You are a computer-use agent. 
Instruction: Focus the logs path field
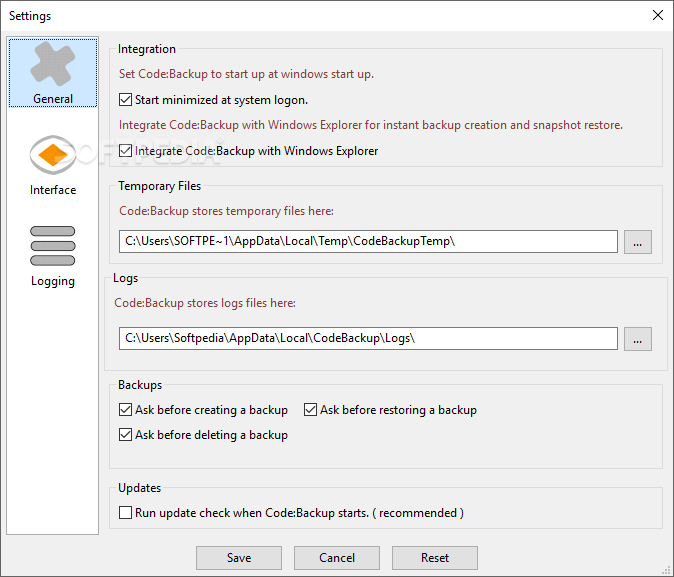point(368,339)
